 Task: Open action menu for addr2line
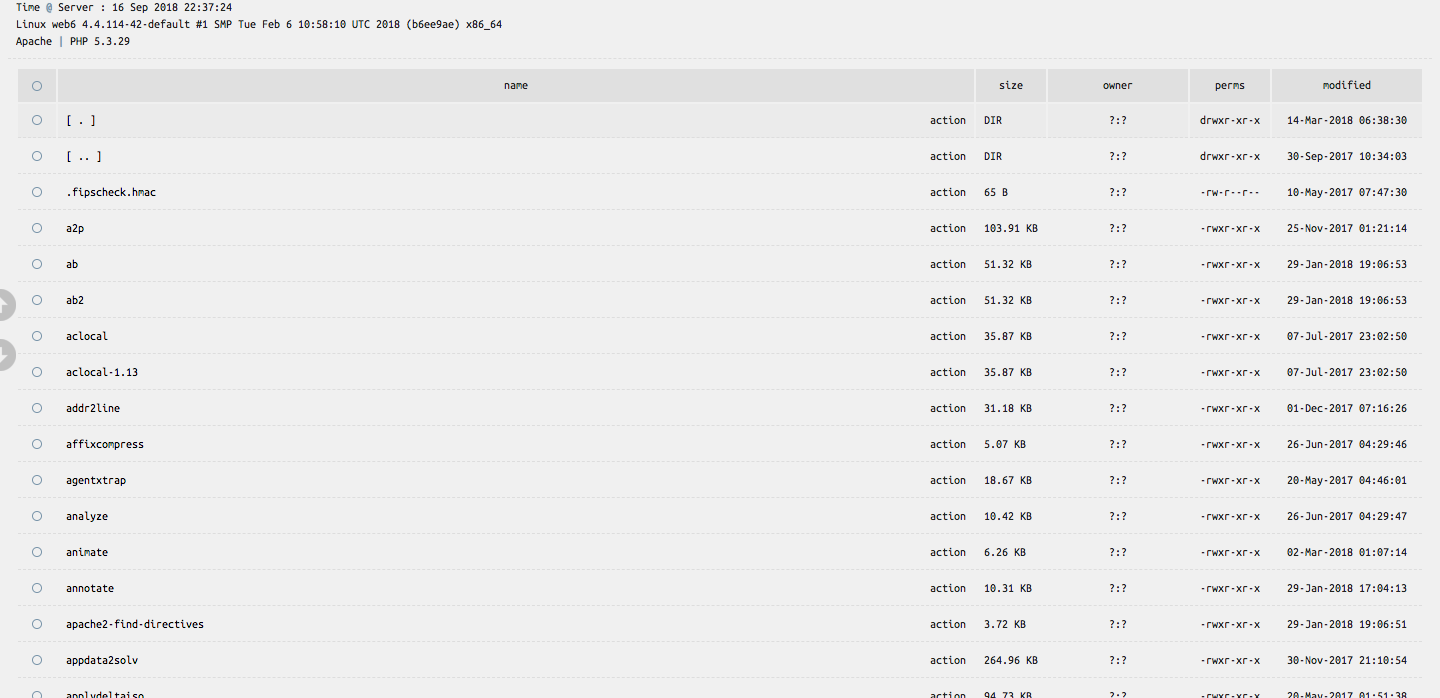point(948,408)
